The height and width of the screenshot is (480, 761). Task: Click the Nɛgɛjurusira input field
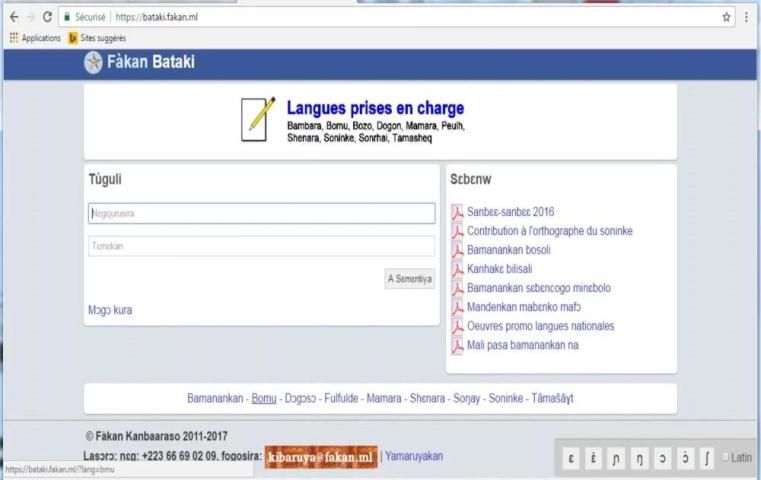click(261, 213)
